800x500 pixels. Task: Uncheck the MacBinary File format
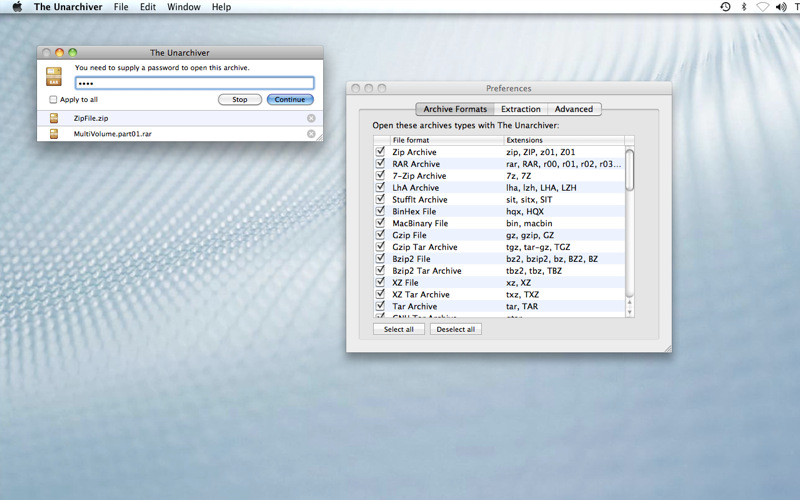click(380, 222)
